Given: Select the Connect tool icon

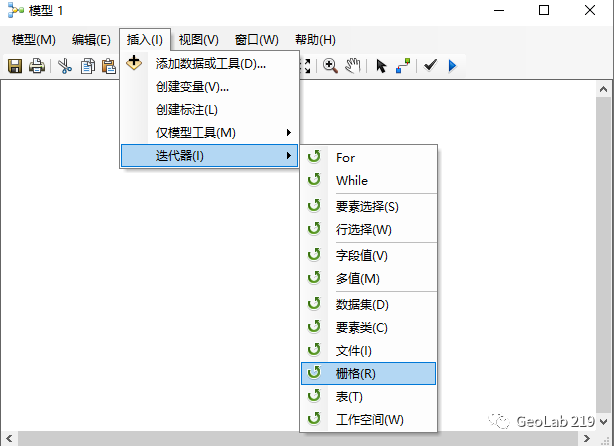Looking at the screenshot, I should pos(403,66).
